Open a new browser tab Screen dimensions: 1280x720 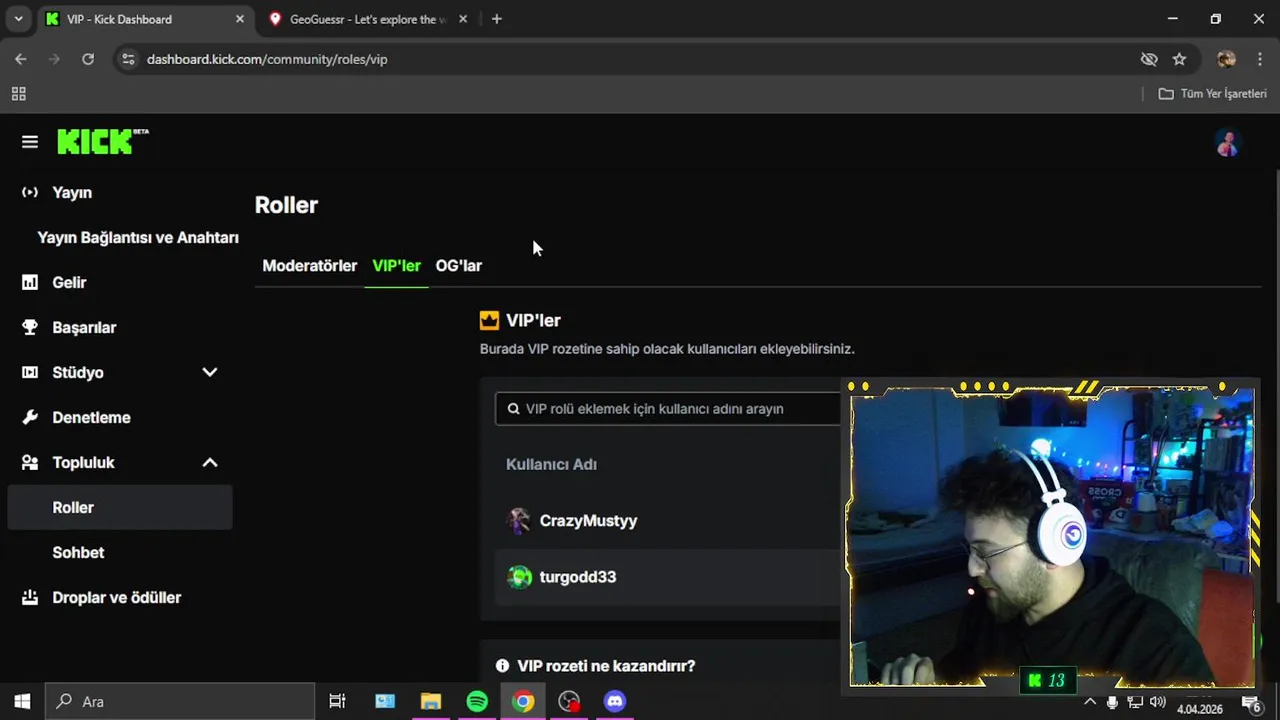pyautogui.click(x=497, y=19)
